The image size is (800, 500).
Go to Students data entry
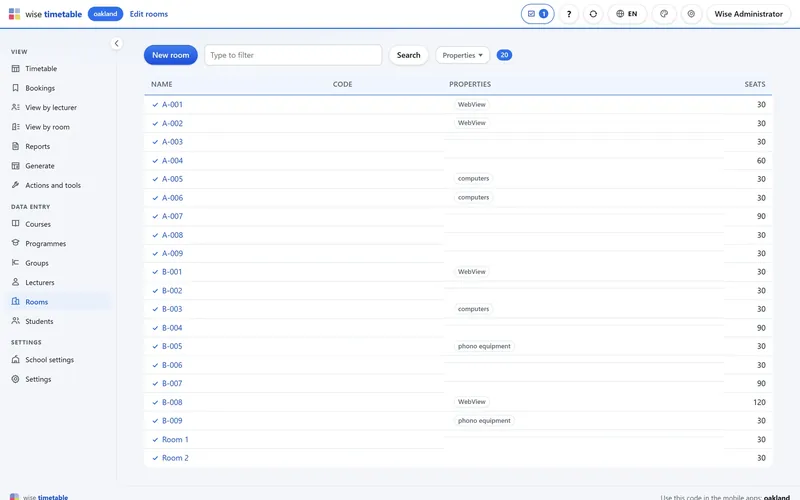39,321
